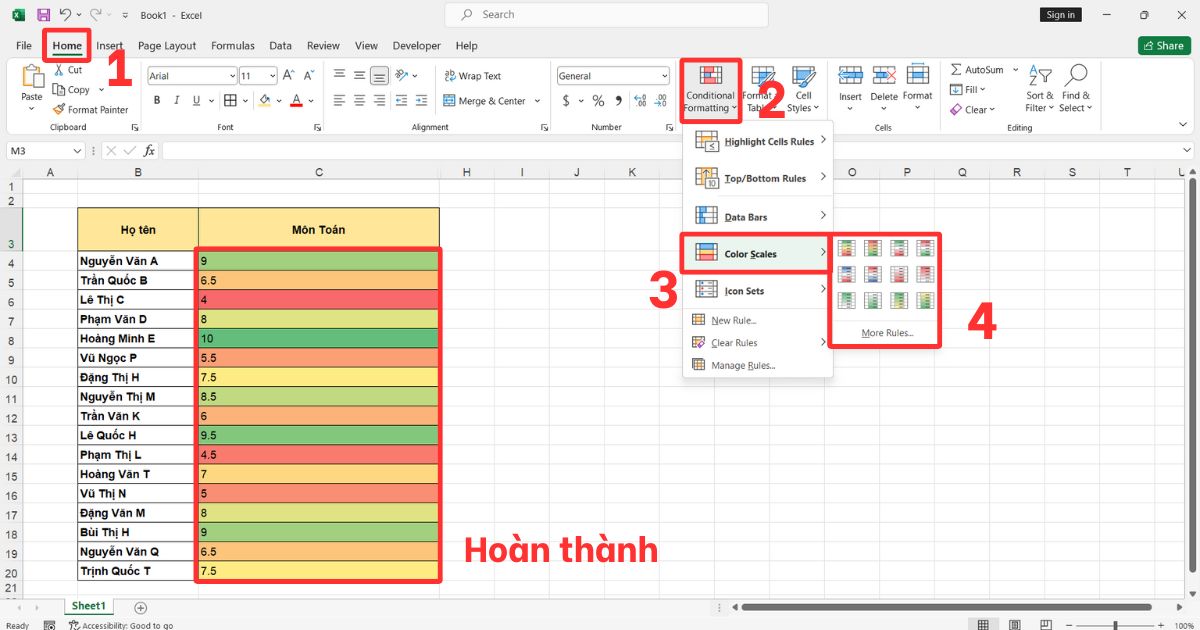Open Sort & Filter tool
This screenshot has width=1200, height=630.
coord(1040,90)
